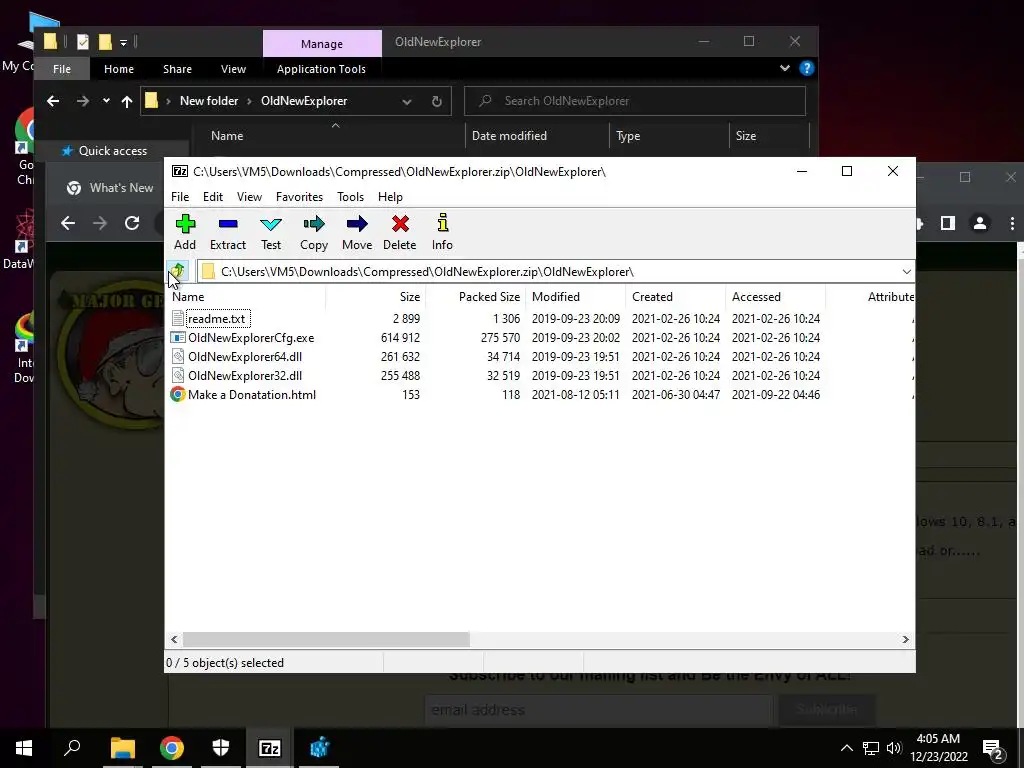Switch to Explorer Home ribbon tab

point(119,69)
